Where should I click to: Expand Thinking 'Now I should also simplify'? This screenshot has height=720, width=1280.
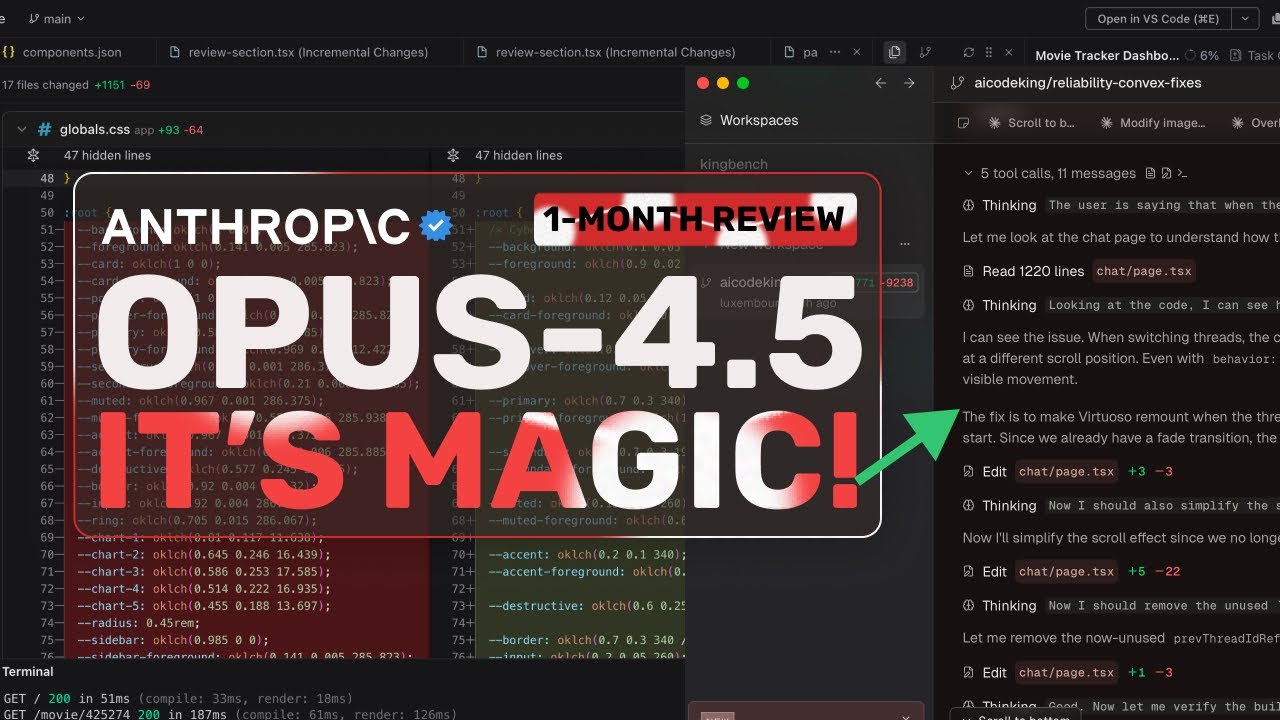[x=1121, y=505]
